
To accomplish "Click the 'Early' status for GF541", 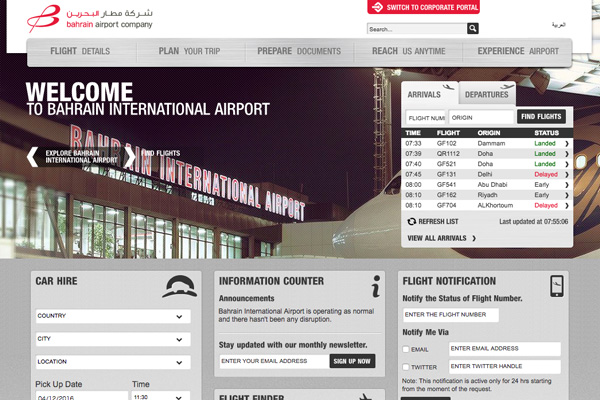I will coord(542,184).
